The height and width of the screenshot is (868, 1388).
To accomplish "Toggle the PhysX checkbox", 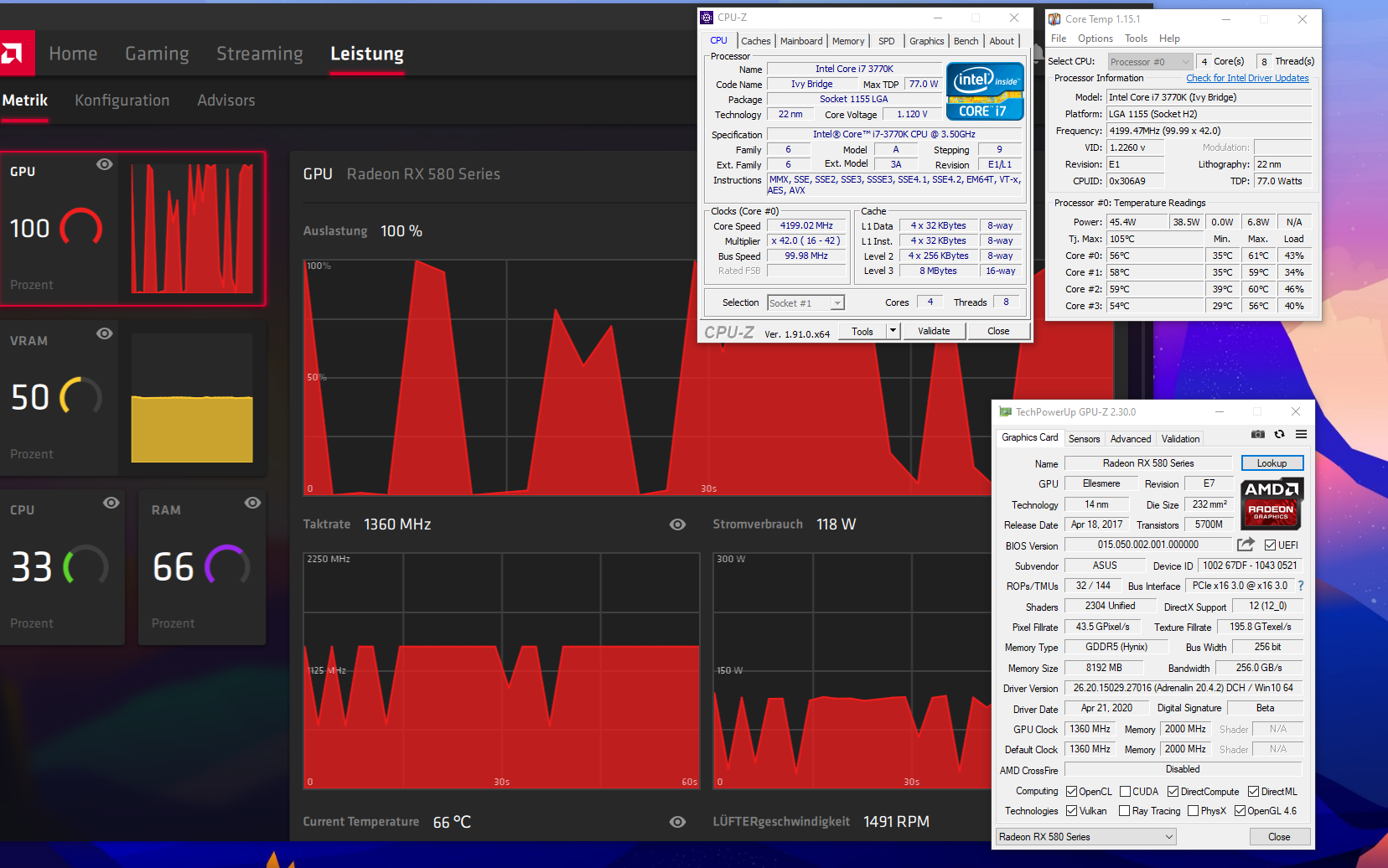I will point(1193,811).
